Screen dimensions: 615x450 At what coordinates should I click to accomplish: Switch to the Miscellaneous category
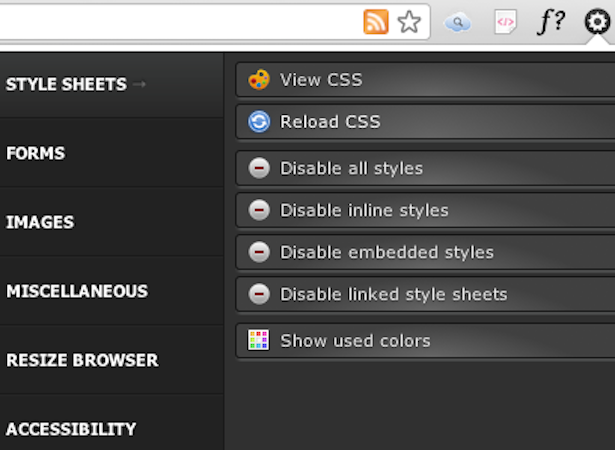point(111,291)
